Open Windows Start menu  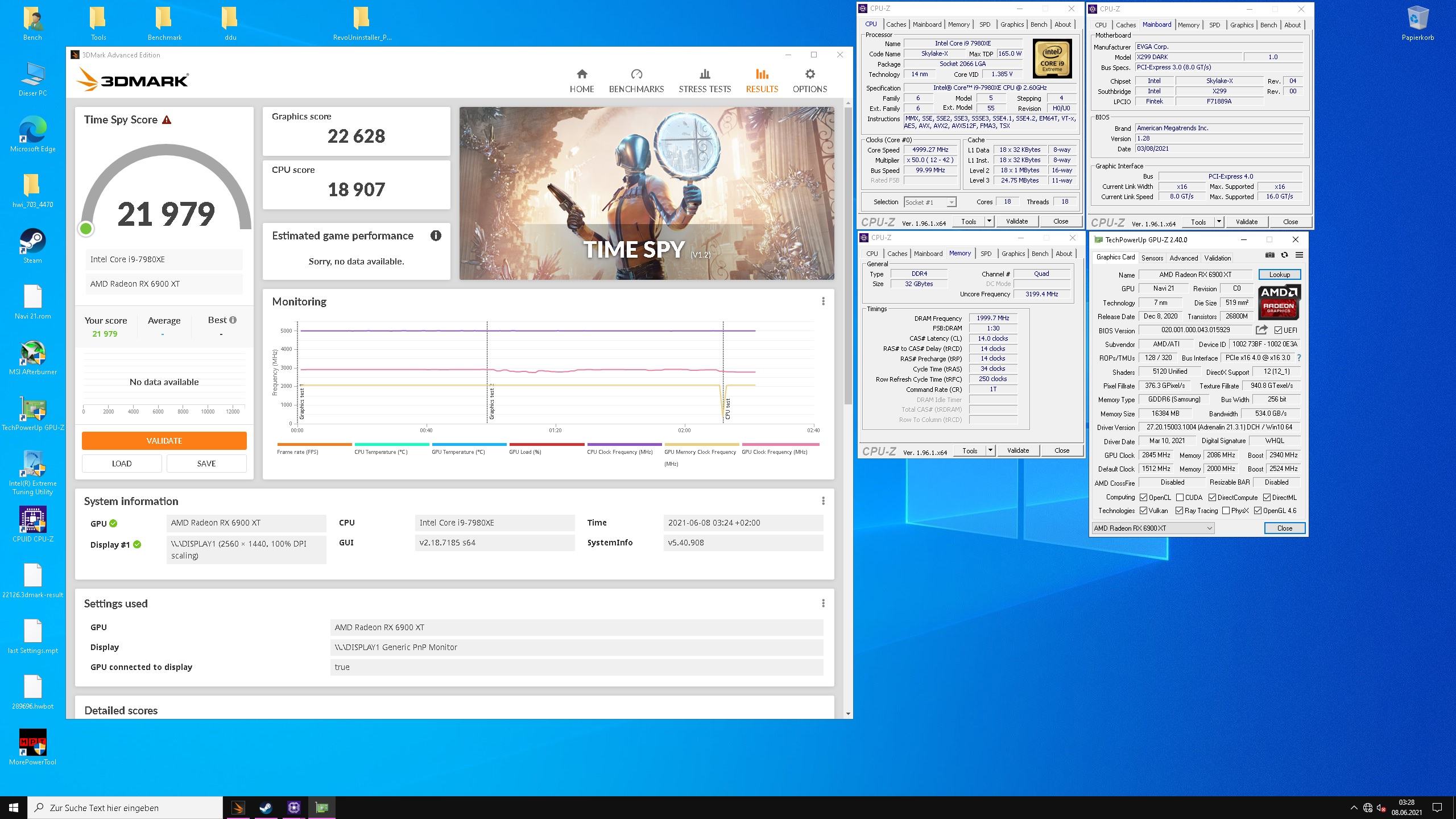14,808
